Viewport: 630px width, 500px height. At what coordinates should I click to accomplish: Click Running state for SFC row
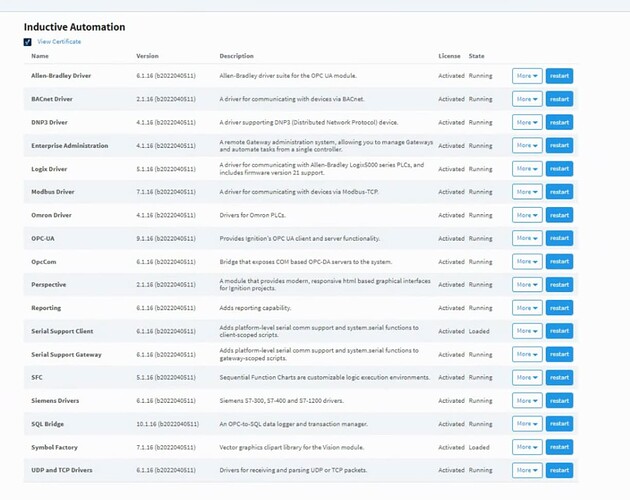coord(480,377)
